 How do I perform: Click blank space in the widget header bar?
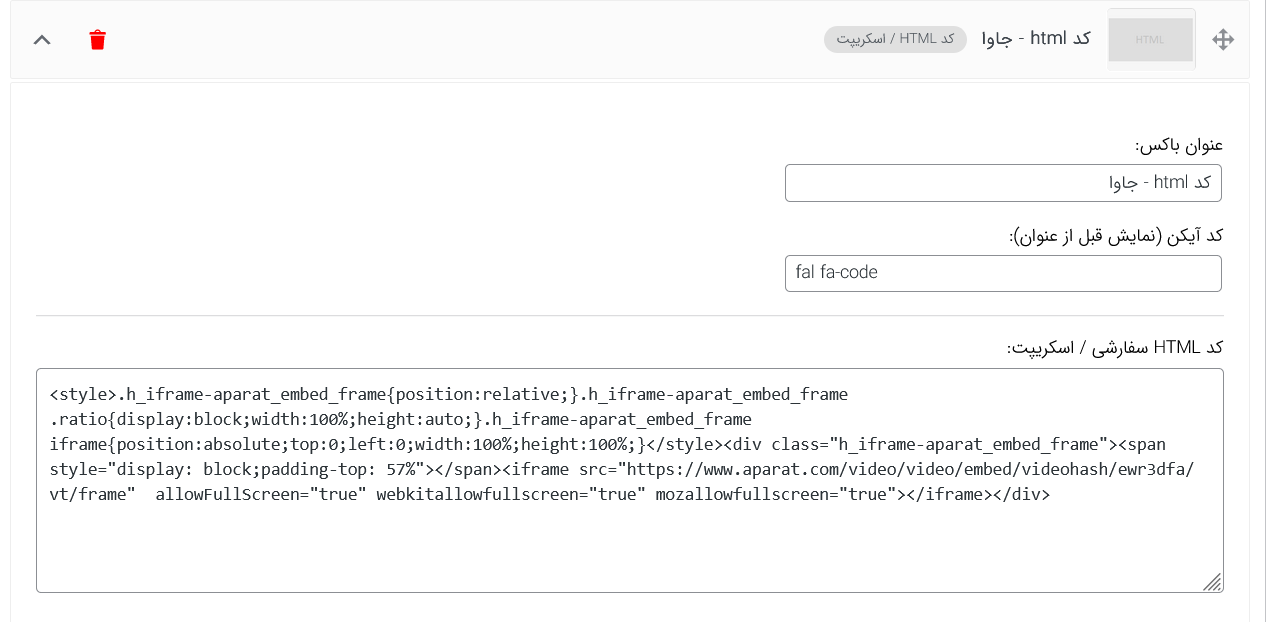(x=450, y=40)
